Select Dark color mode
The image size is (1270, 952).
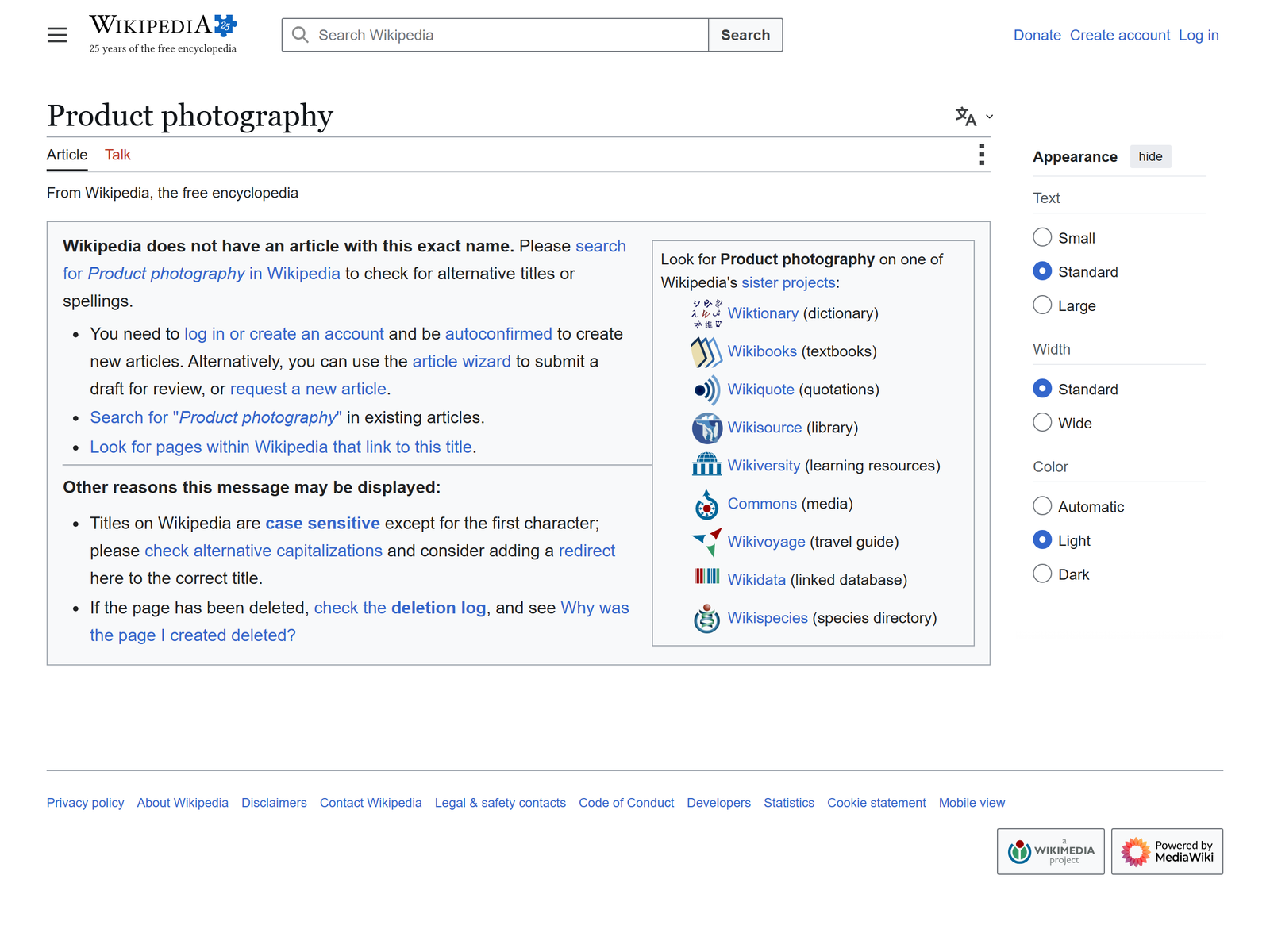click(1042, 574)
